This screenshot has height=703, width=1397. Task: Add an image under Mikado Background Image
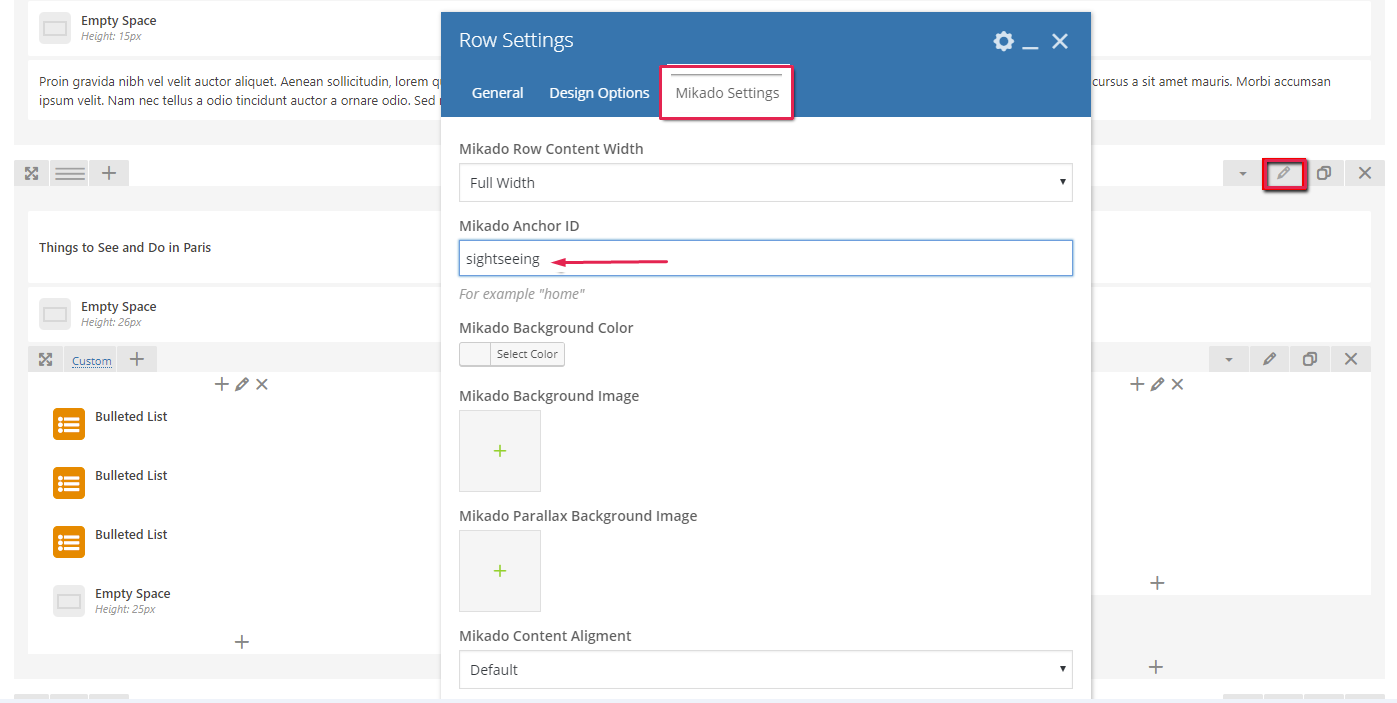coord(500,451)
